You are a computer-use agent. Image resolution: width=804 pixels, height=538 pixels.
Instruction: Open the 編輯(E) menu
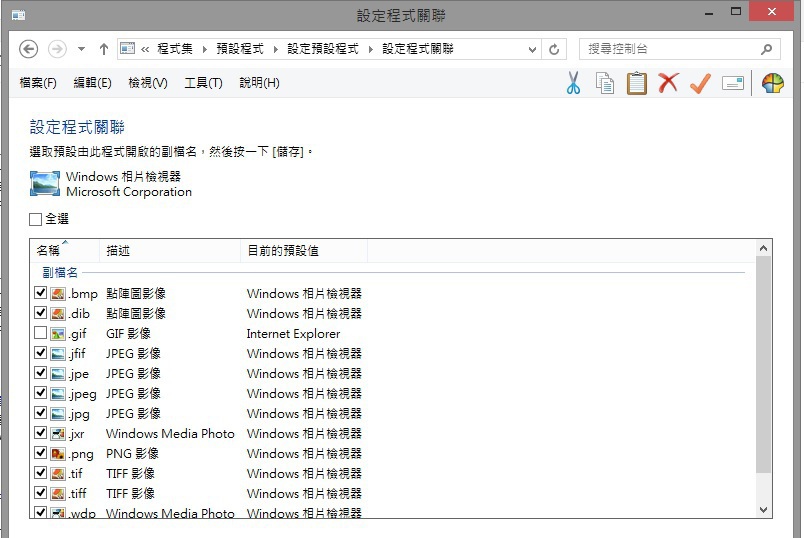click(92, 83)
